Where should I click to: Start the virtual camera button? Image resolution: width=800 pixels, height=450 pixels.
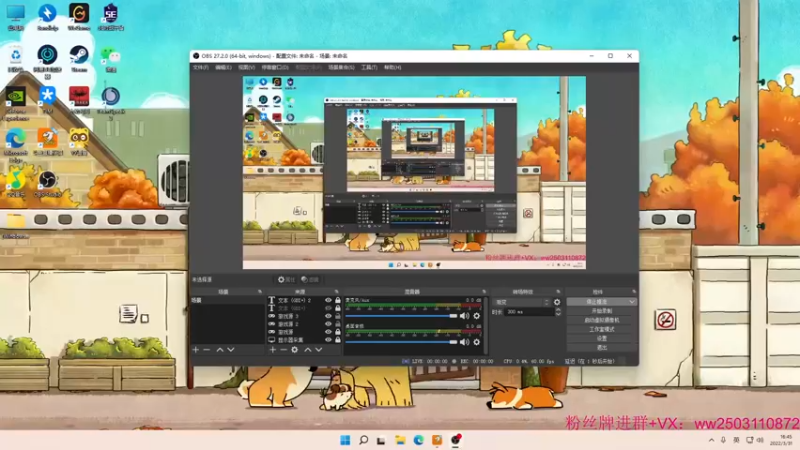(602, 320)
